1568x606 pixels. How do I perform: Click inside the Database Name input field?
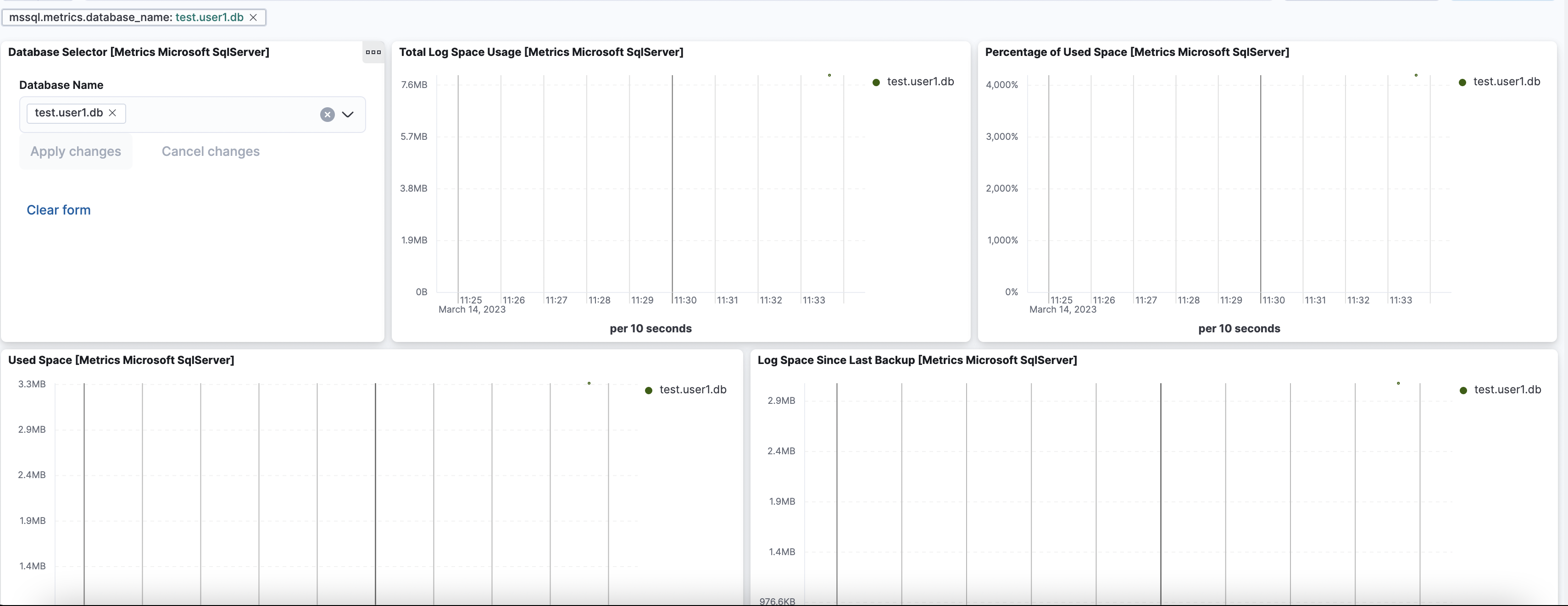click(219, 115)
